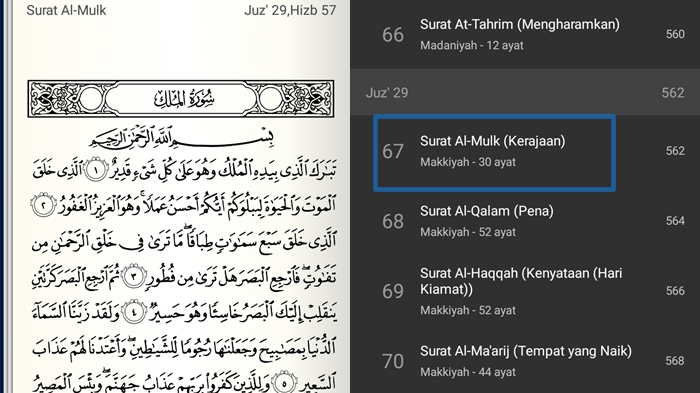Tap page number 564 for Al-Qalam
The image size is (700, 393).
(x=675, y=221)
